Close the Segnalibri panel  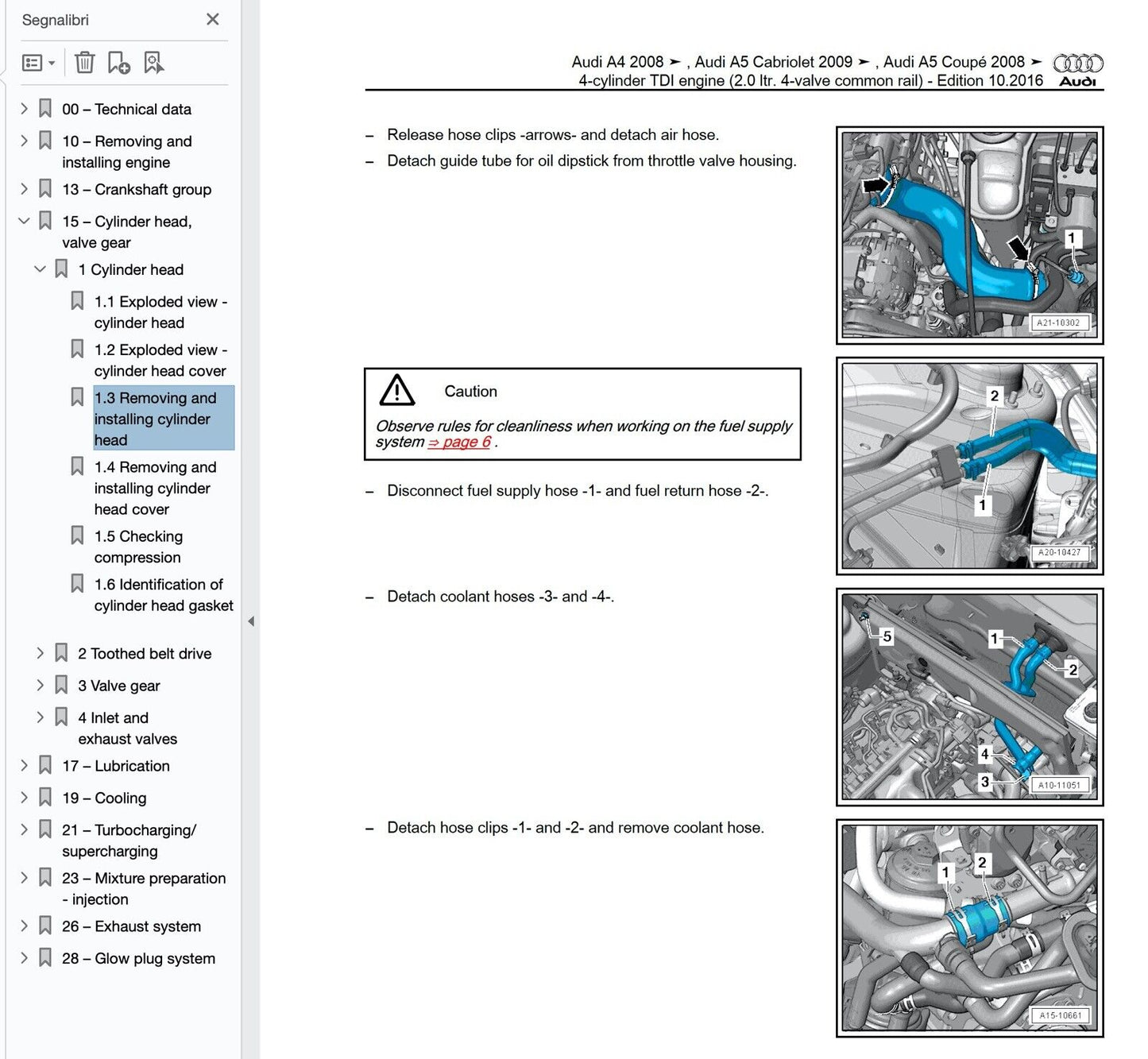point(212,19)
